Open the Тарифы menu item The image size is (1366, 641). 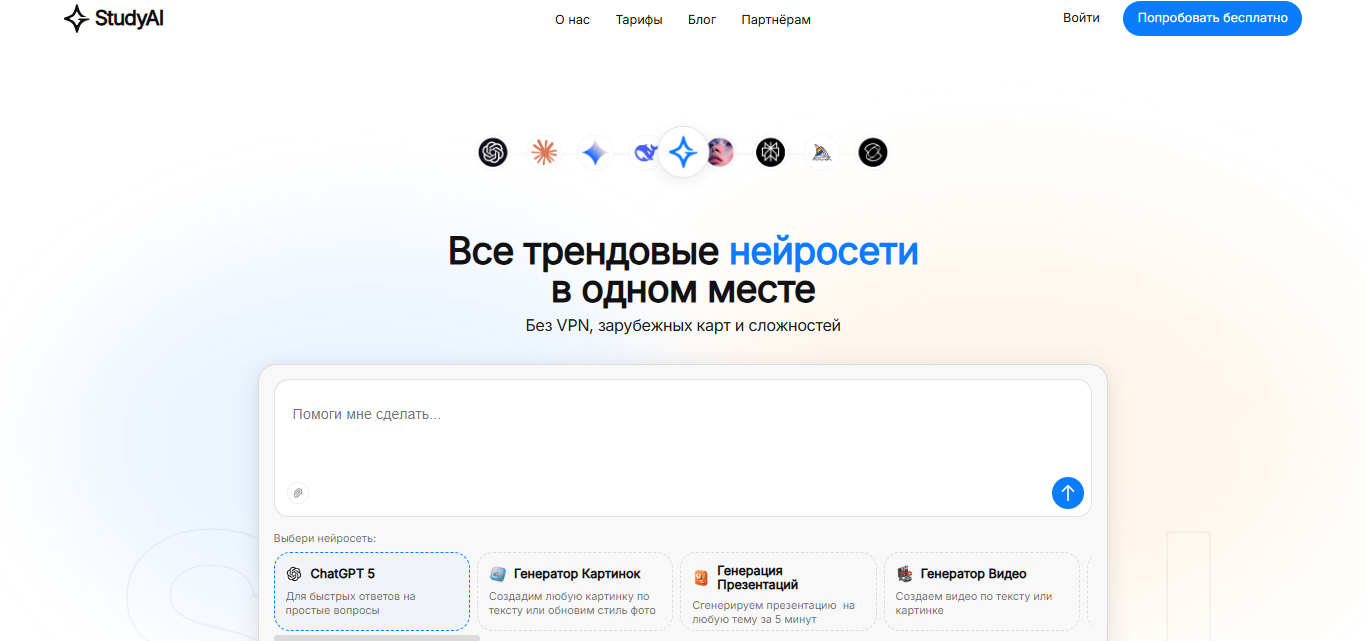[x=638, y=19]
